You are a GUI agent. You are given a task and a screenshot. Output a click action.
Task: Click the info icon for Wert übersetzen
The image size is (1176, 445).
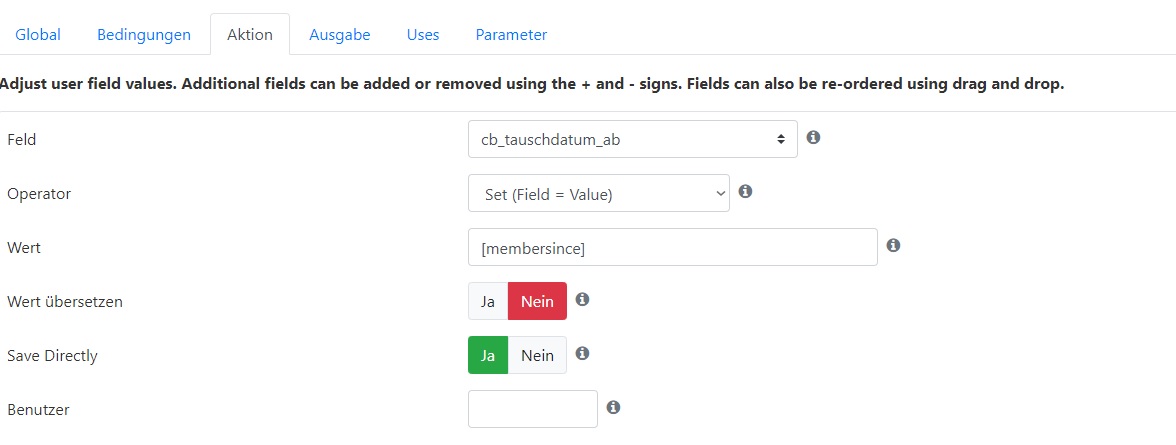click(x=582, y=299)
